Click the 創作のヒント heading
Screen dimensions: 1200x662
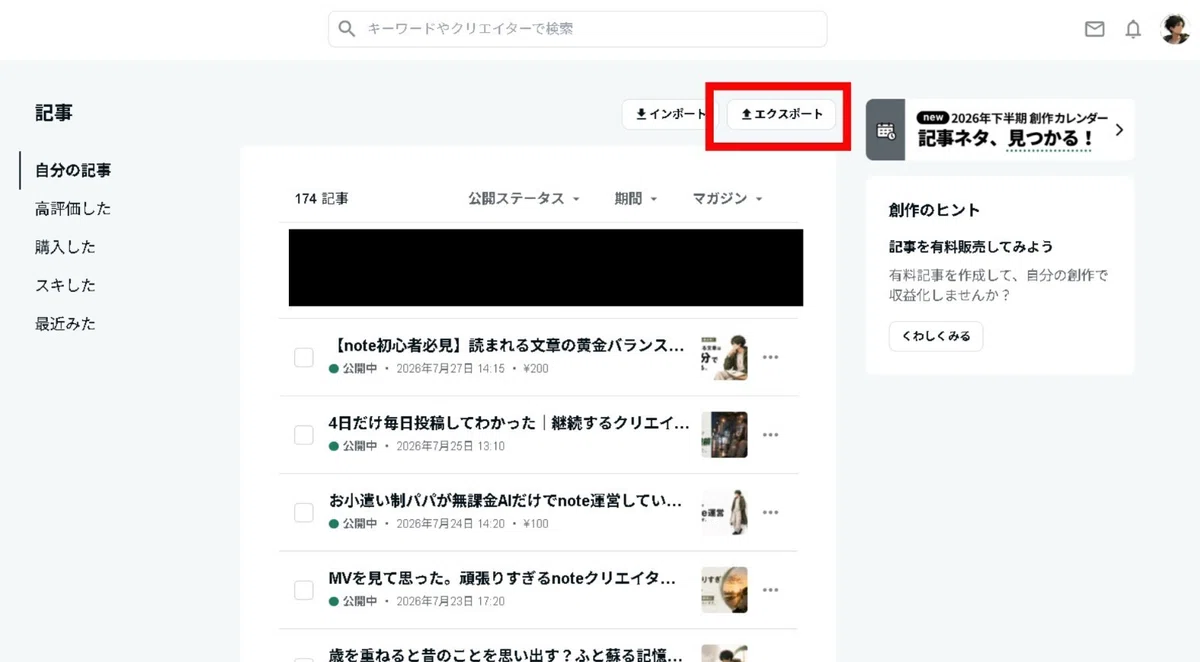(x=934, y=210)
